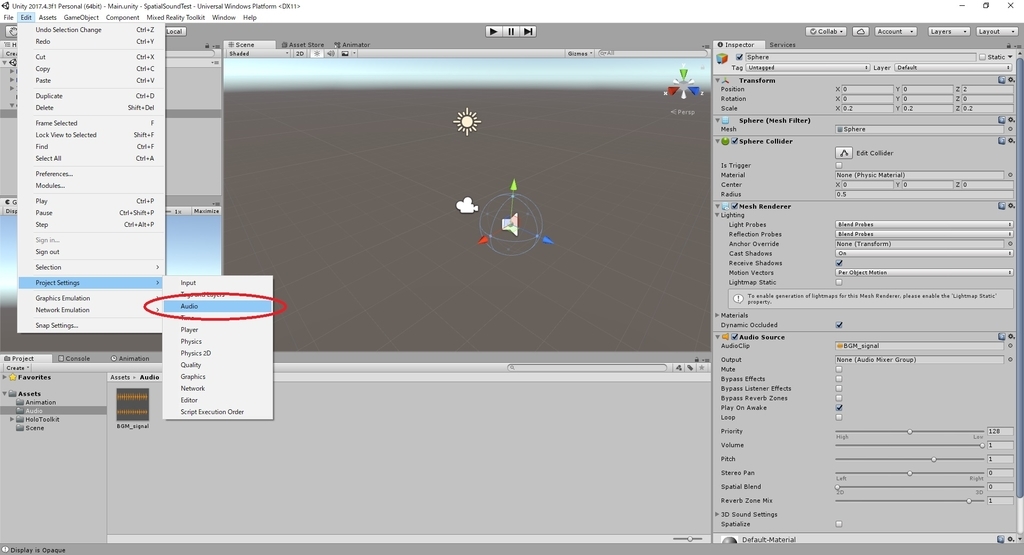Click the search-by-type icon in the Project panel
Viewport: 1024px width, 555px height.
tap(679, 368)
